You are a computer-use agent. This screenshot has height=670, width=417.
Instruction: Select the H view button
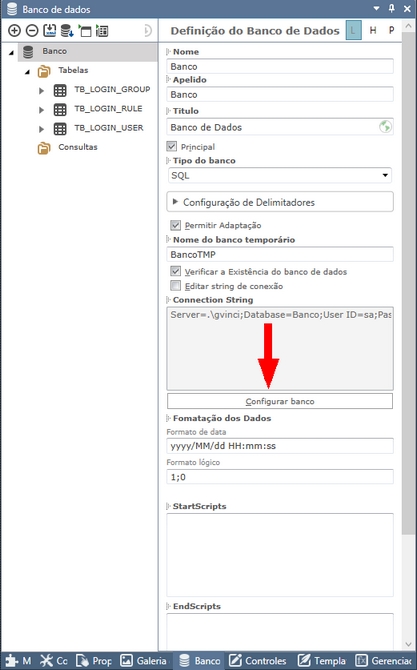tap(373, 30)
